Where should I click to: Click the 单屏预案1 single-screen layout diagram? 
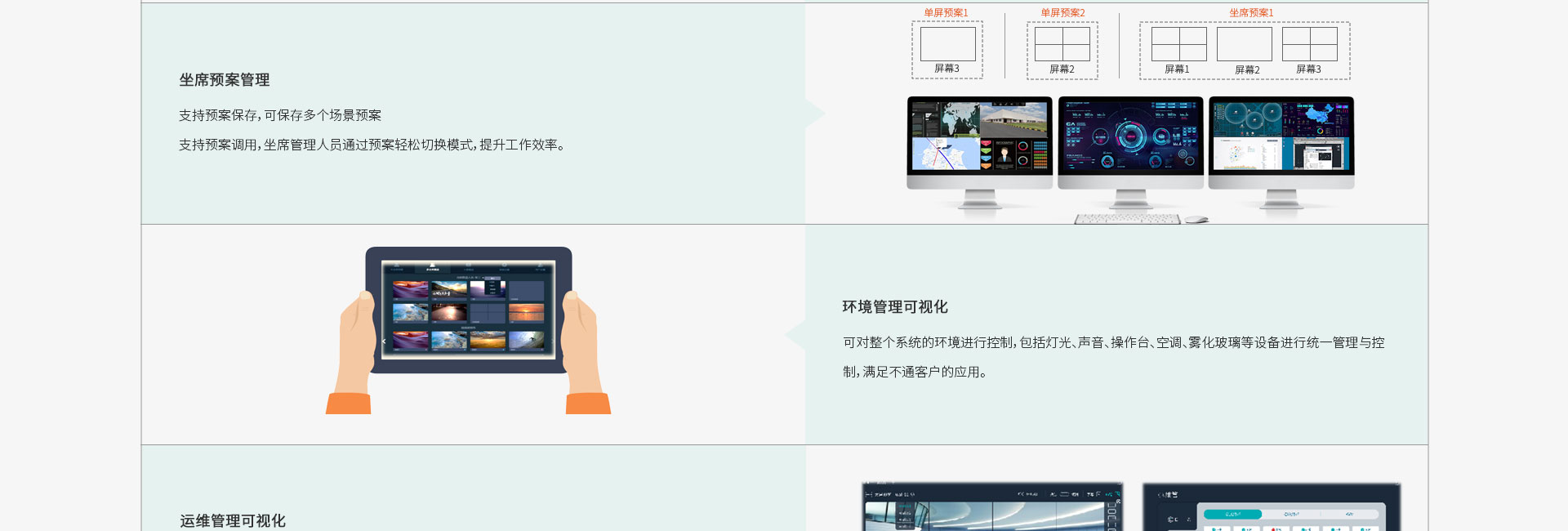point(947,44)
